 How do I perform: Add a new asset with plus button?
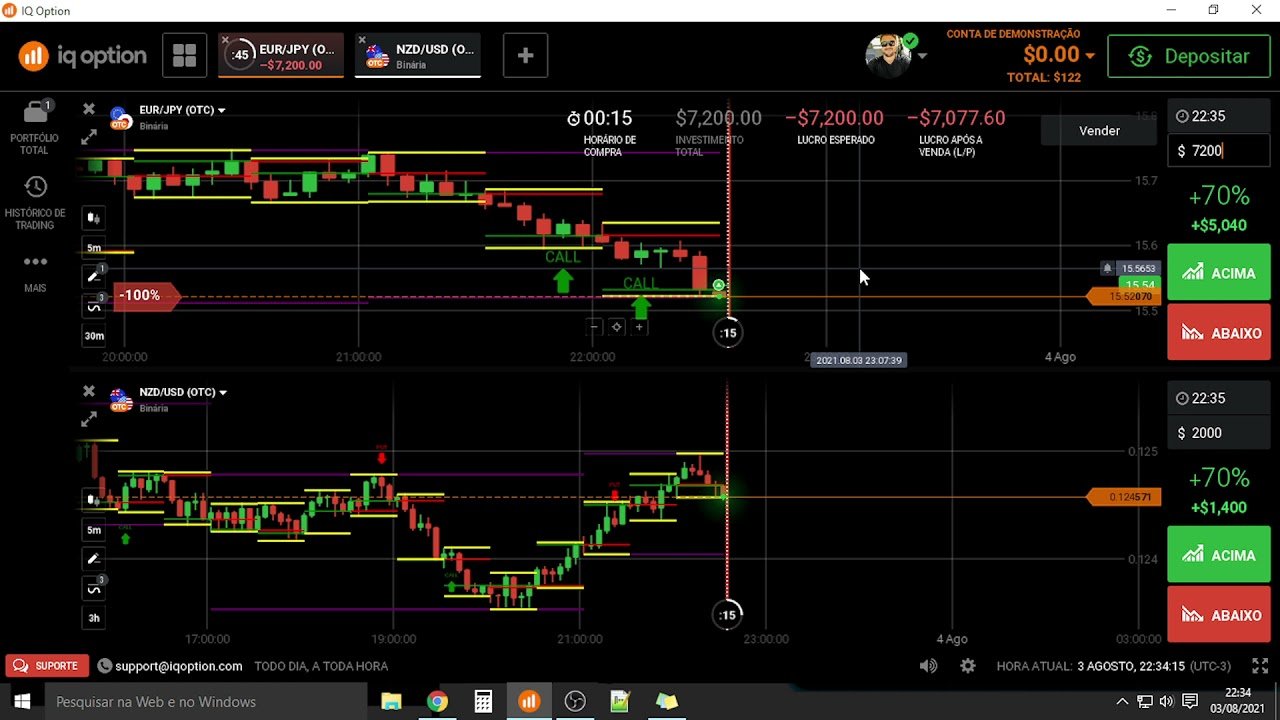coord(525,56)
